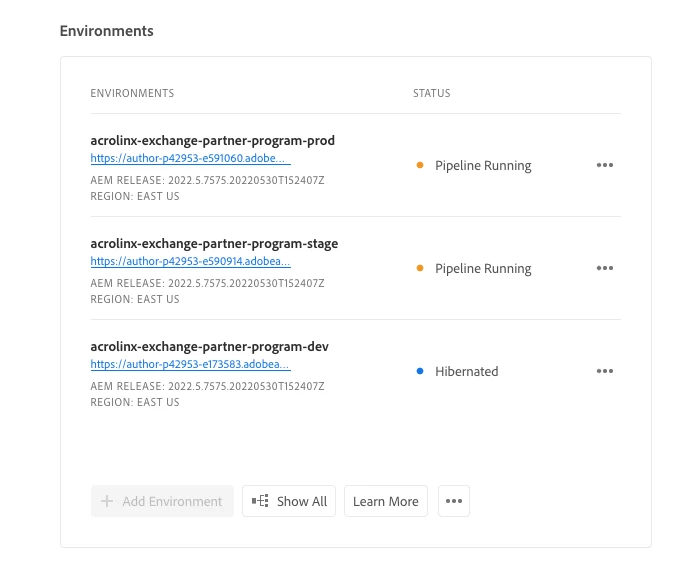Image resolution: width=673 pixels, height=570 pixels.
Task: Click the ENVIRONMENTS column header
Action: point(132,94)
